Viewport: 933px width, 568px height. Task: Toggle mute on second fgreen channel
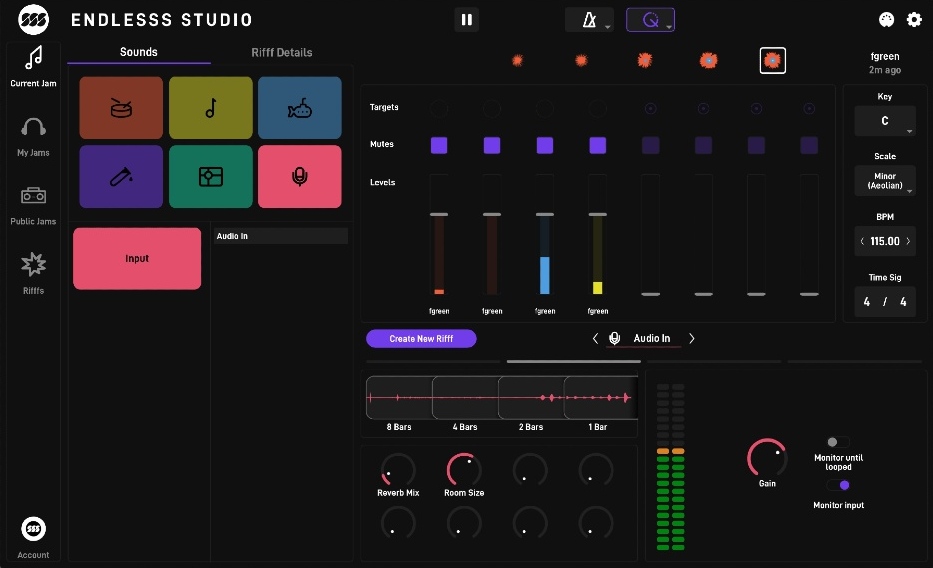492,145
